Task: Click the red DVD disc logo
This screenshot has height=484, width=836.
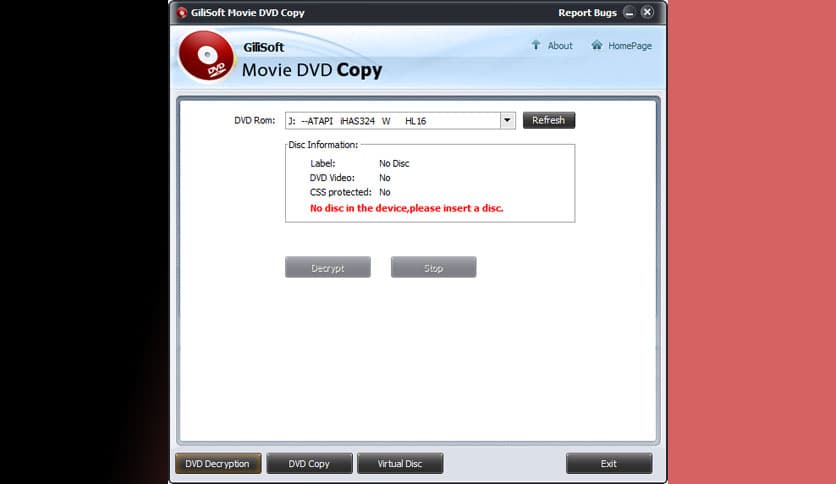Action: (206, 55)
